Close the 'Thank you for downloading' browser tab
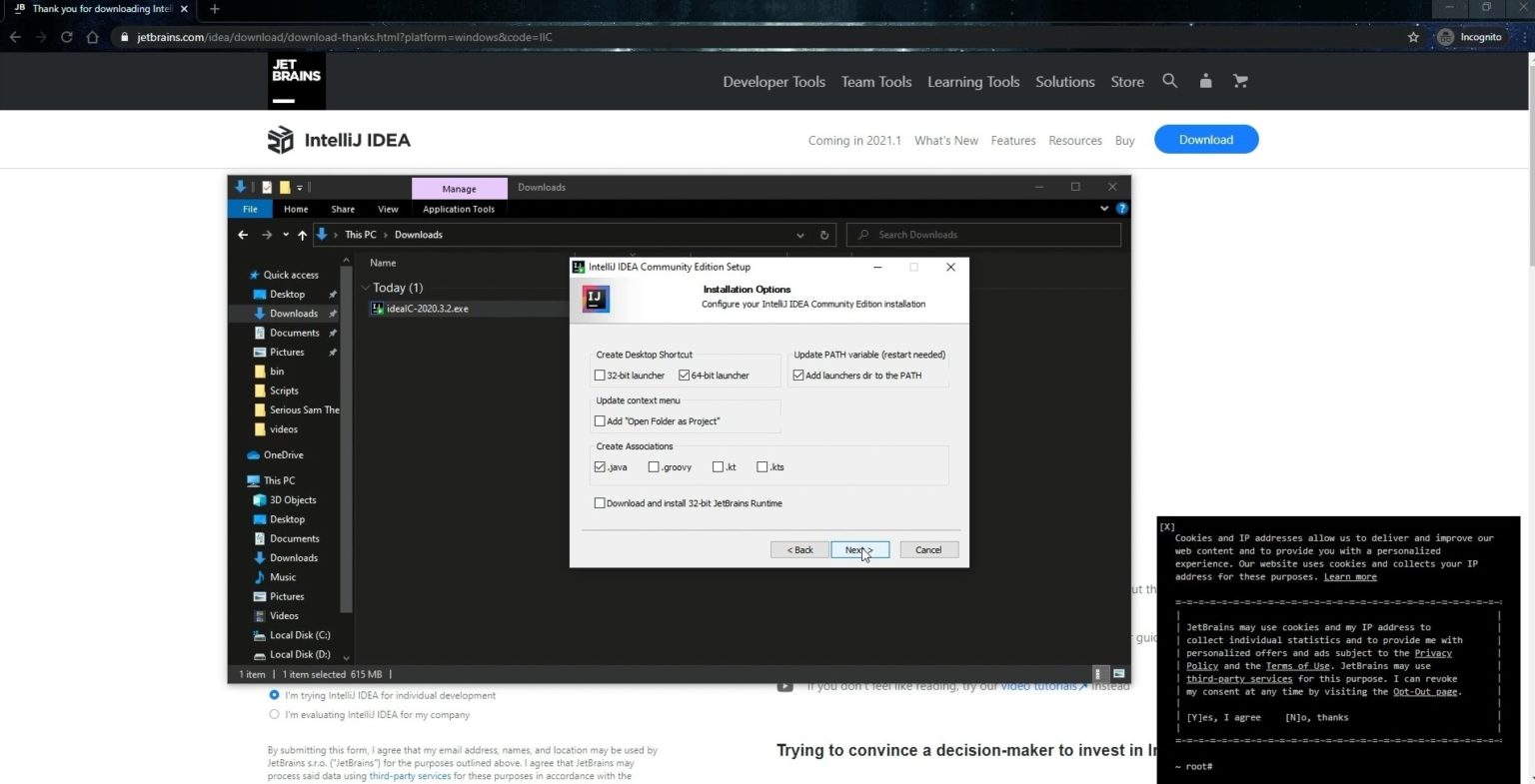 (x=184, y=9)
